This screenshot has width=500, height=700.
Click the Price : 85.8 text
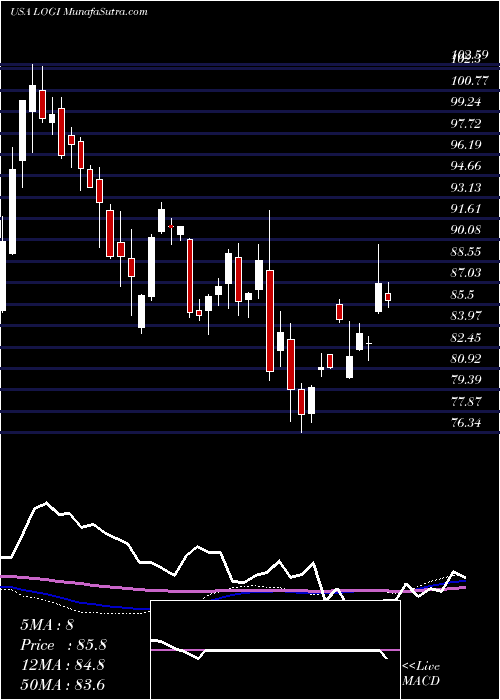point(63,645)
